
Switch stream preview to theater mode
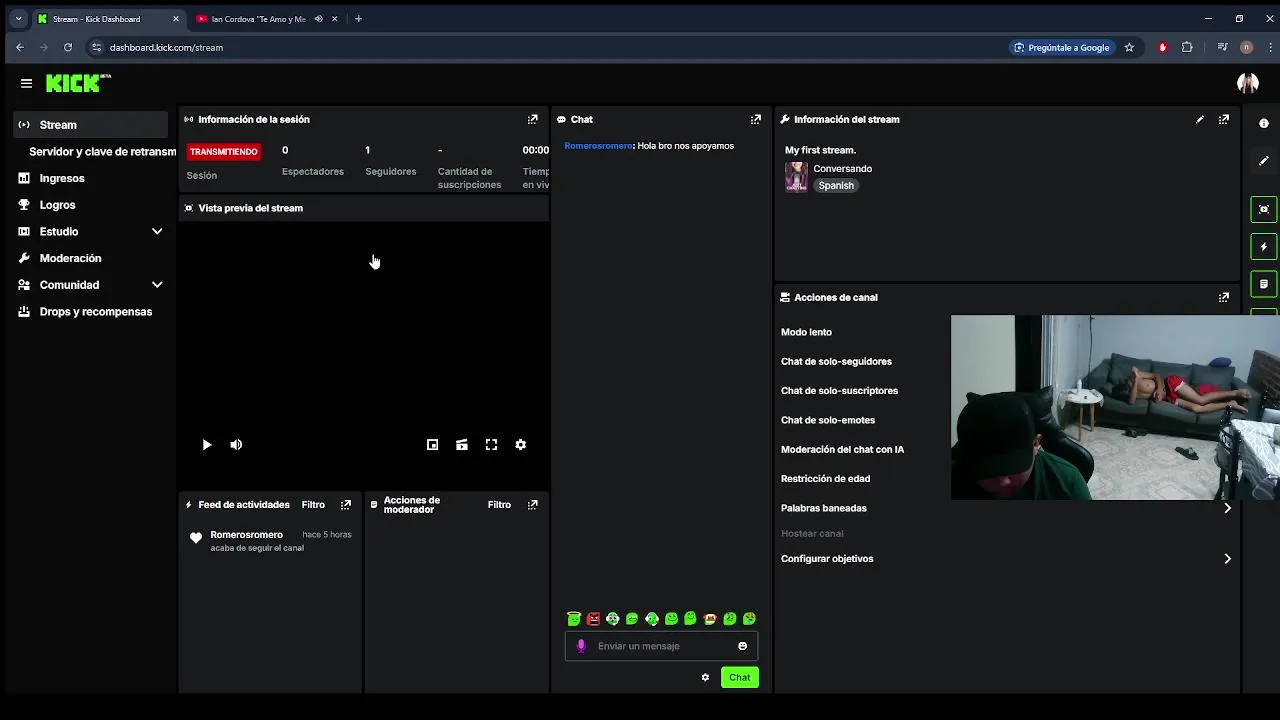tap(462, 445)
